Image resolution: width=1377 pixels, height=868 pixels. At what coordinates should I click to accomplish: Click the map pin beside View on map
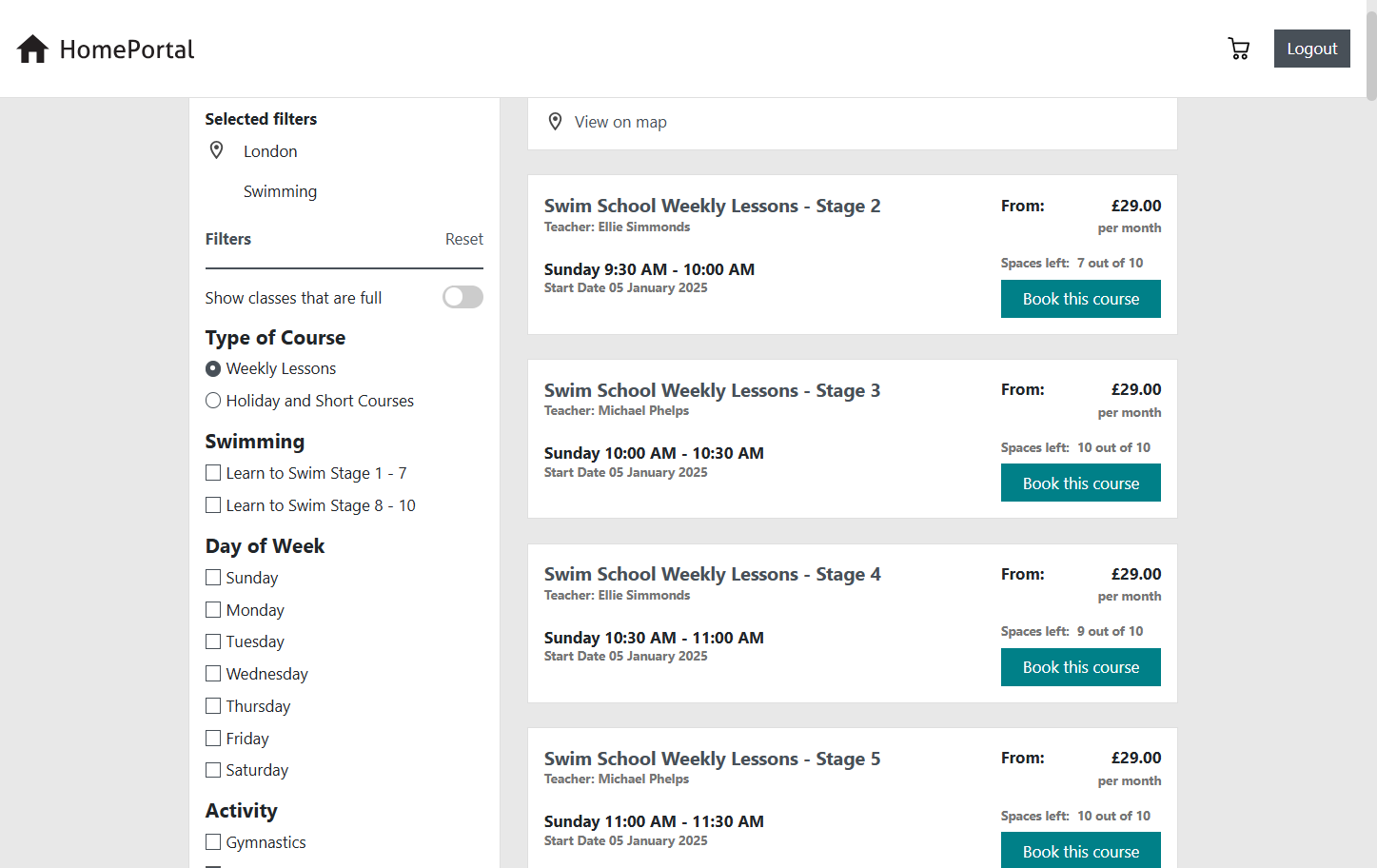coord(556,122)
